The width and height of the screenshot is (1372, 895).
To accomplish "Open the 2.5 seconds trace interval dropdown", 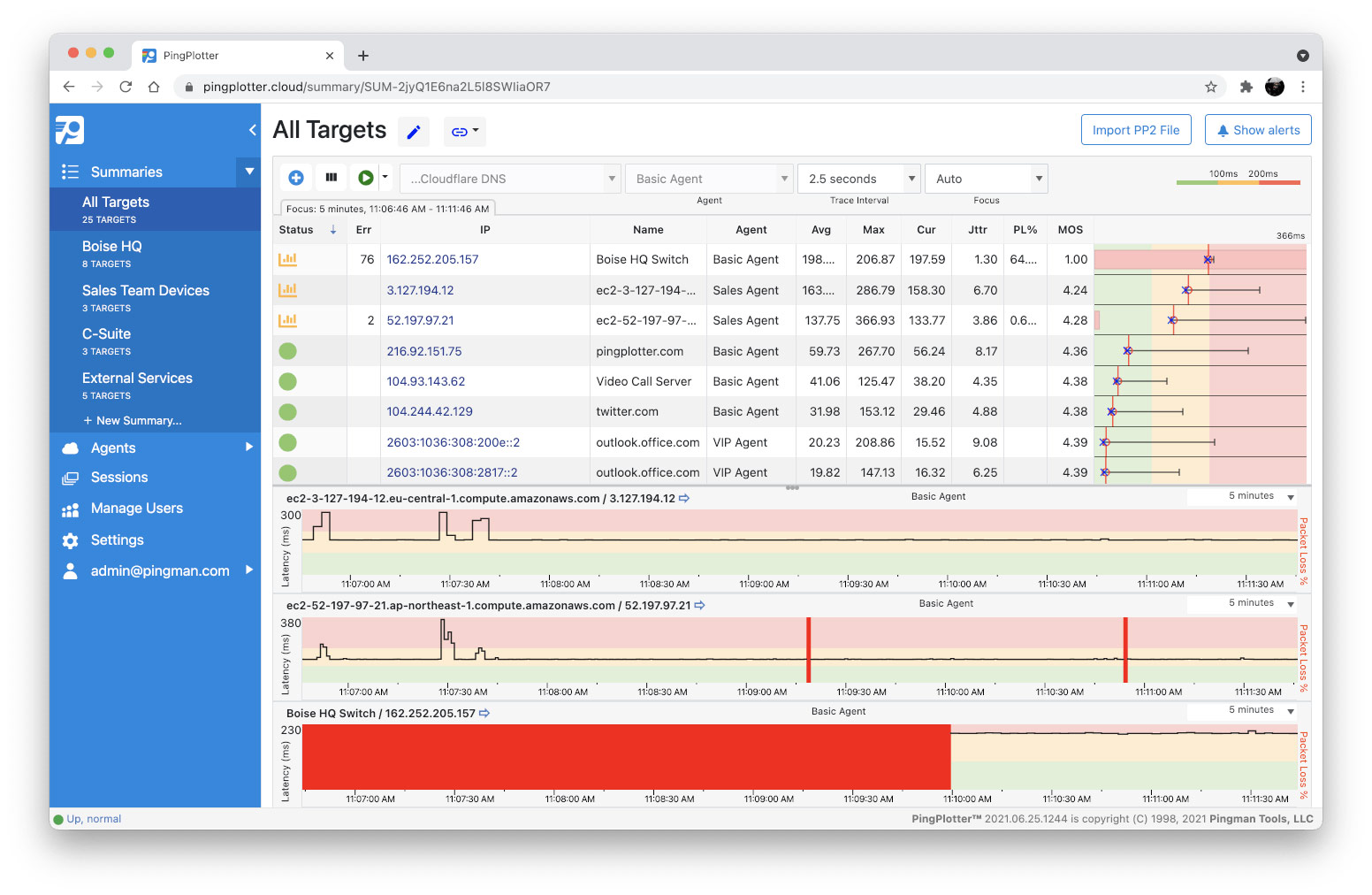I will 859,179.
